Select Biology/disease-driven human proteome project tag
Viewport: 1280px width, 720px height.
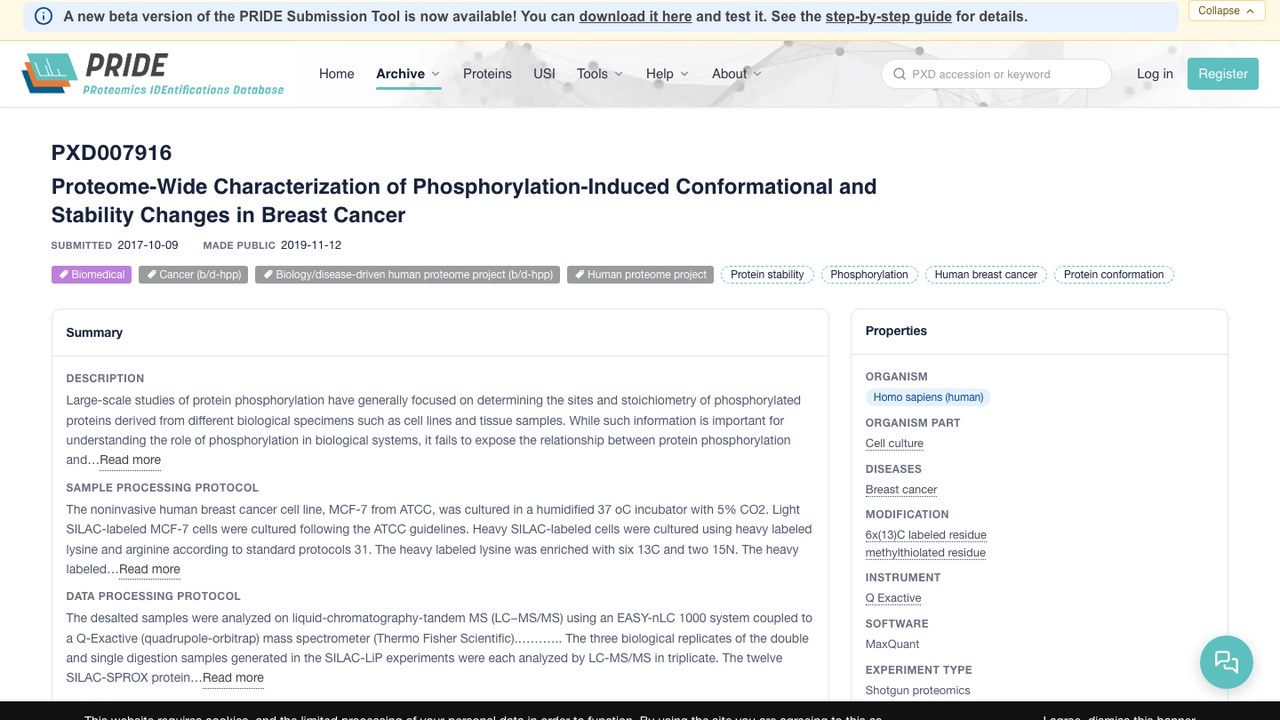408,274
